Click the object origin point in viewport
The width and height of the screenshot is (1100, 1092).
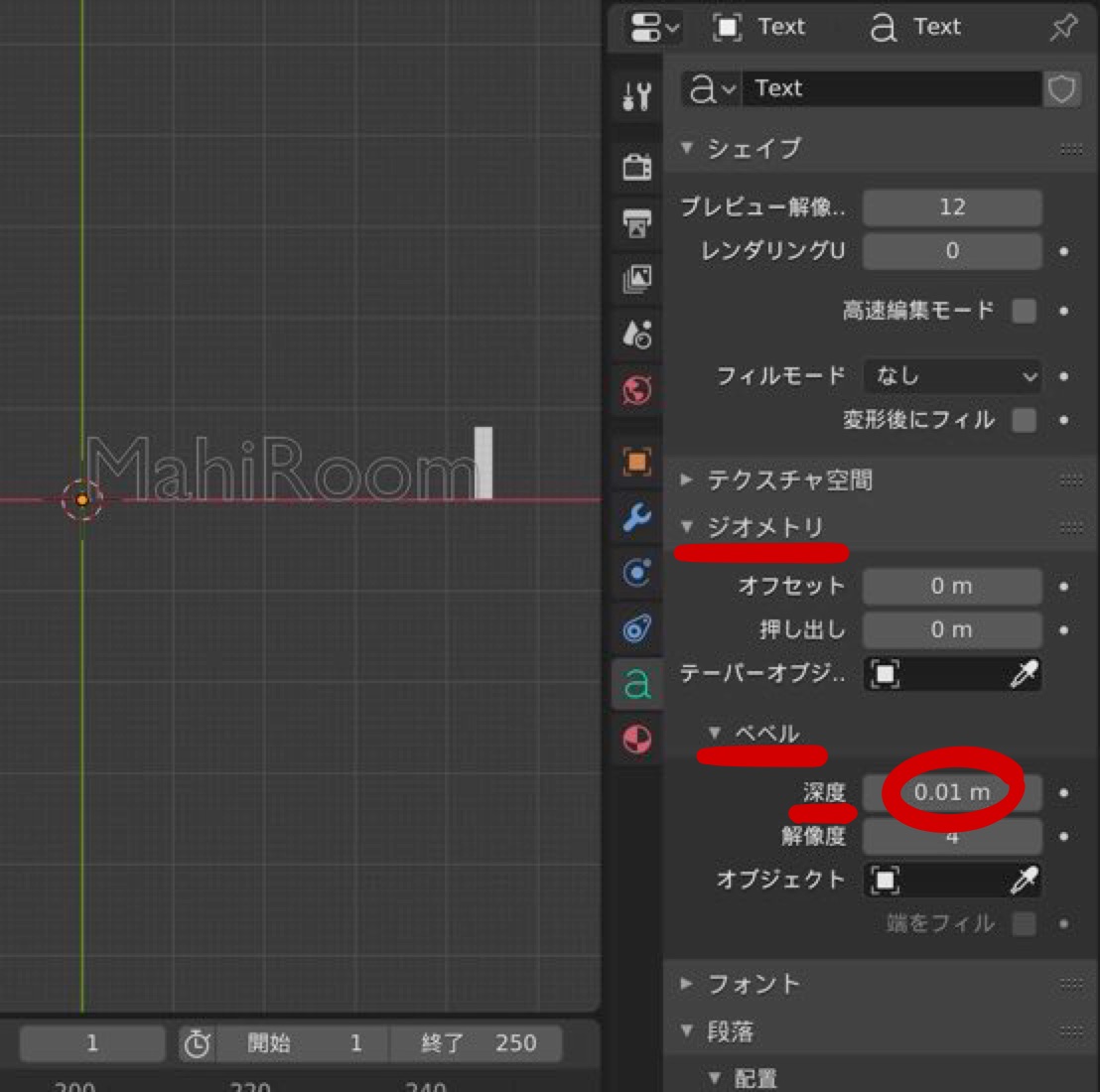point(82,500)
